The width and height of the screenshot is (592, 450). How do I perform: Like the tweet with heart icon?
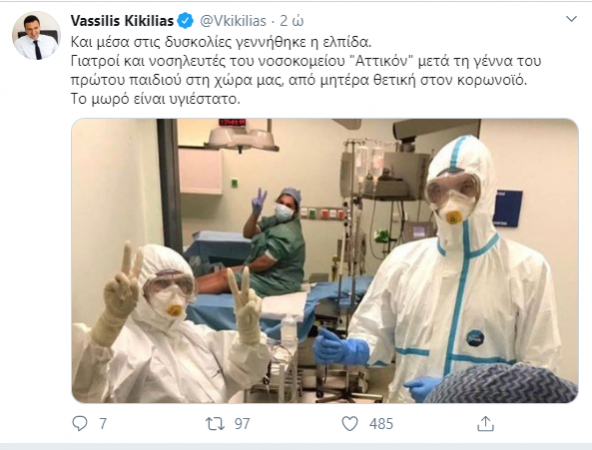350,424
